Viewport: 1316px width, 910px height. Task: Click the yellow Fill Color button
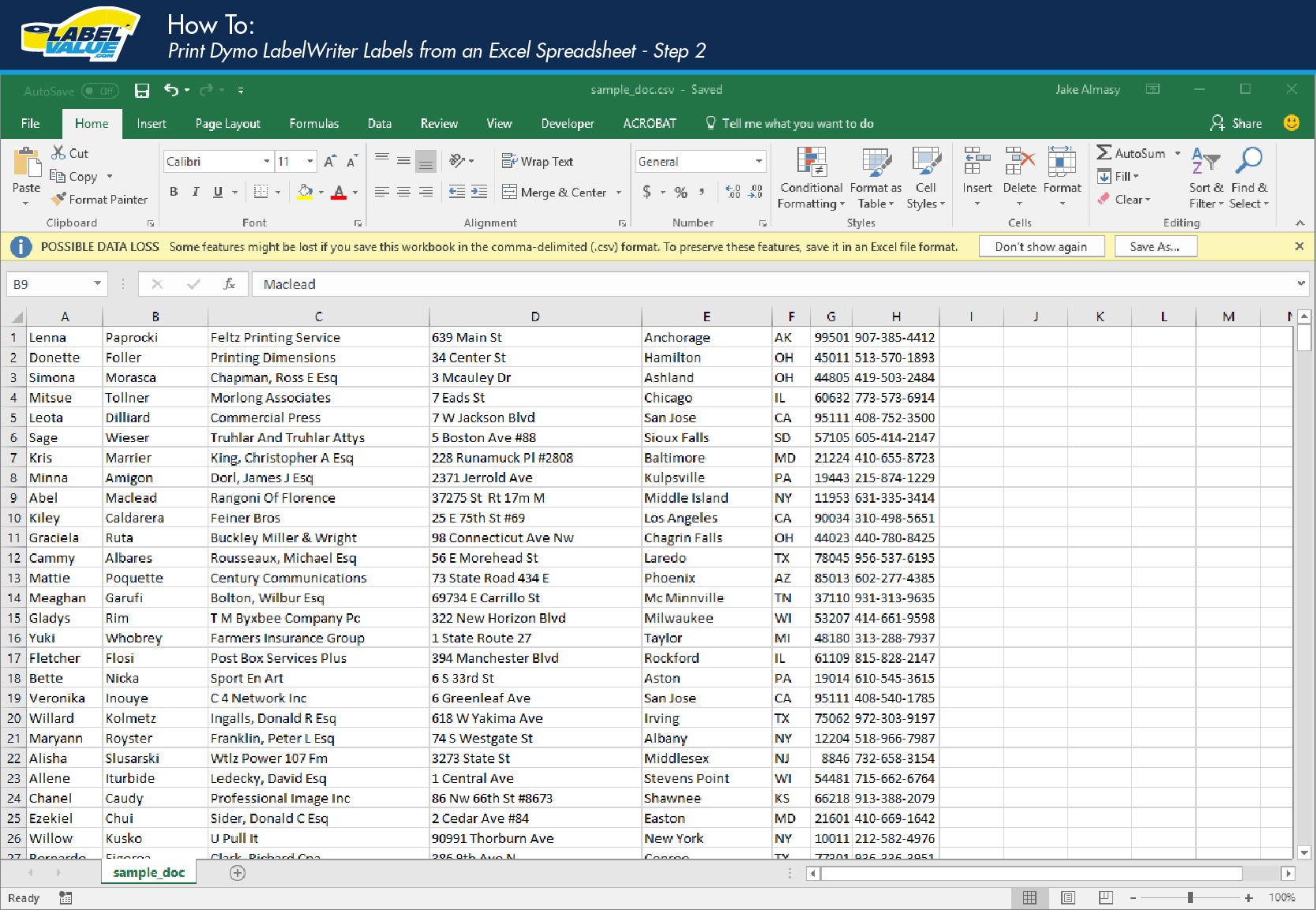click(306, 192)
